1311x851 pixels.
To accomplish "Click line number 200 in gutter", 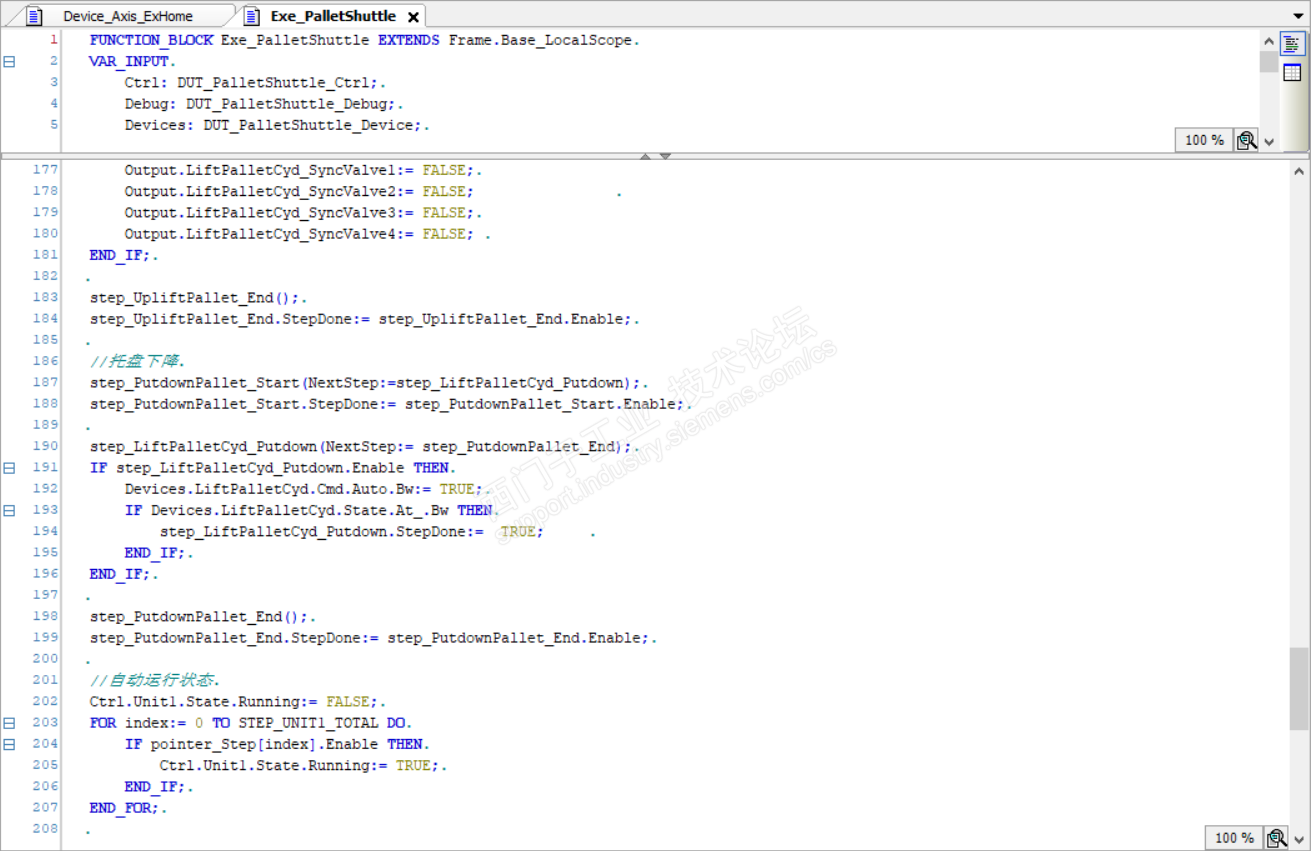I will 46,658.
